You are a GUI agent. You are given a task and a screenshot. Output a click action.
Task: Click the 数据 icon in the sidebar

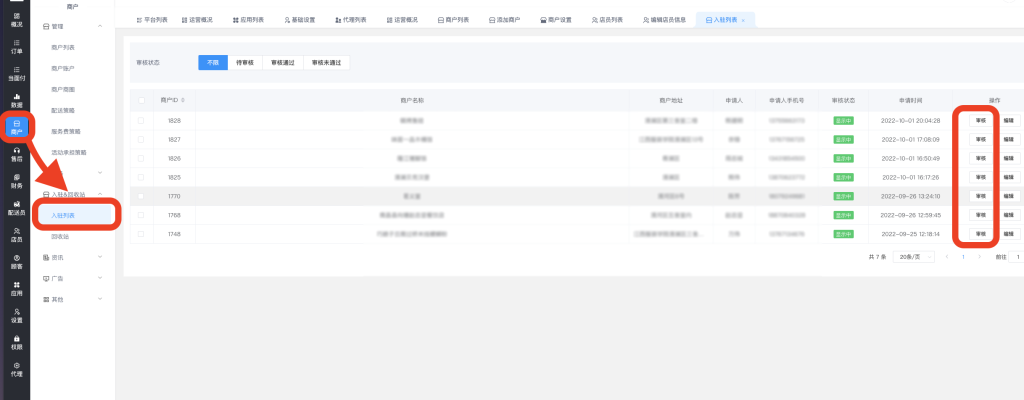(x=16, y=100)
